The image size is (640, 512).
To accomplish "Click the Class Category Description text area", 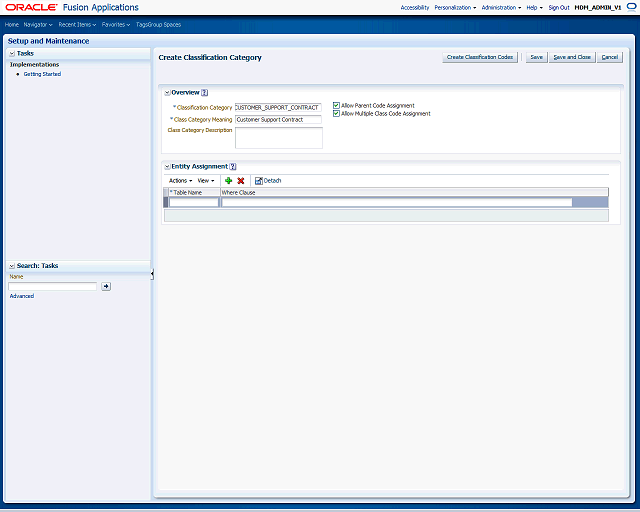I will click(x=279, y=138).
